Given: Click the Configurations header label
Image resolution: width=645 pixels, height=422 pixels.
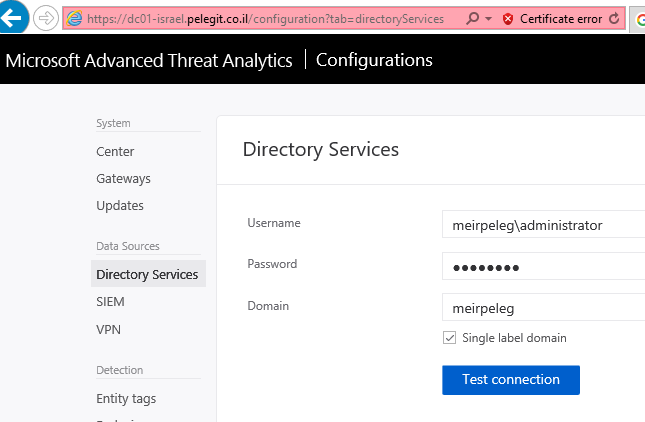Looking at the screenshot, I should (x=374, y=60).
